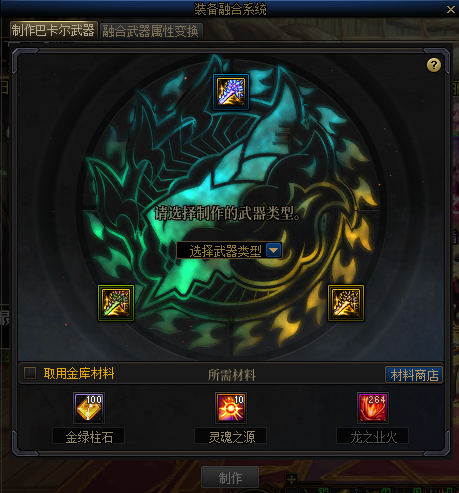Viewport: 459px width, 493px height.
Task: Click the 灵魂之源 material icon
Action: (231, 408)
